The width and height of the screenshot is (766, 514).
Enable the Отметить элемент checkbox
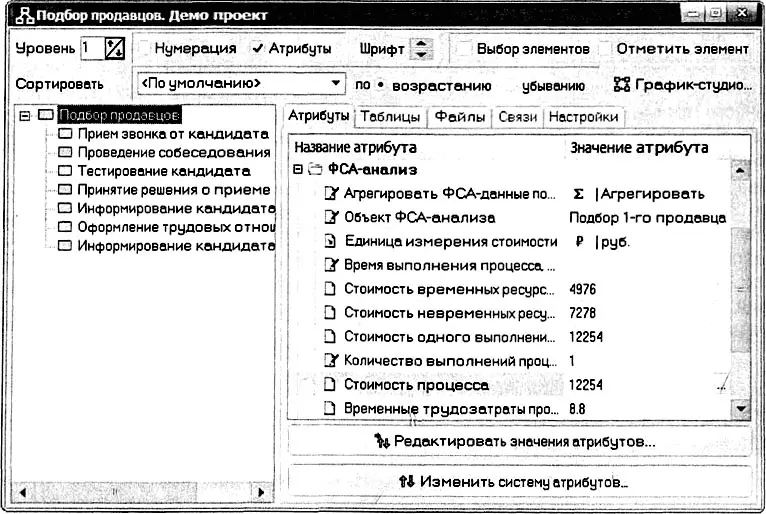605,49
